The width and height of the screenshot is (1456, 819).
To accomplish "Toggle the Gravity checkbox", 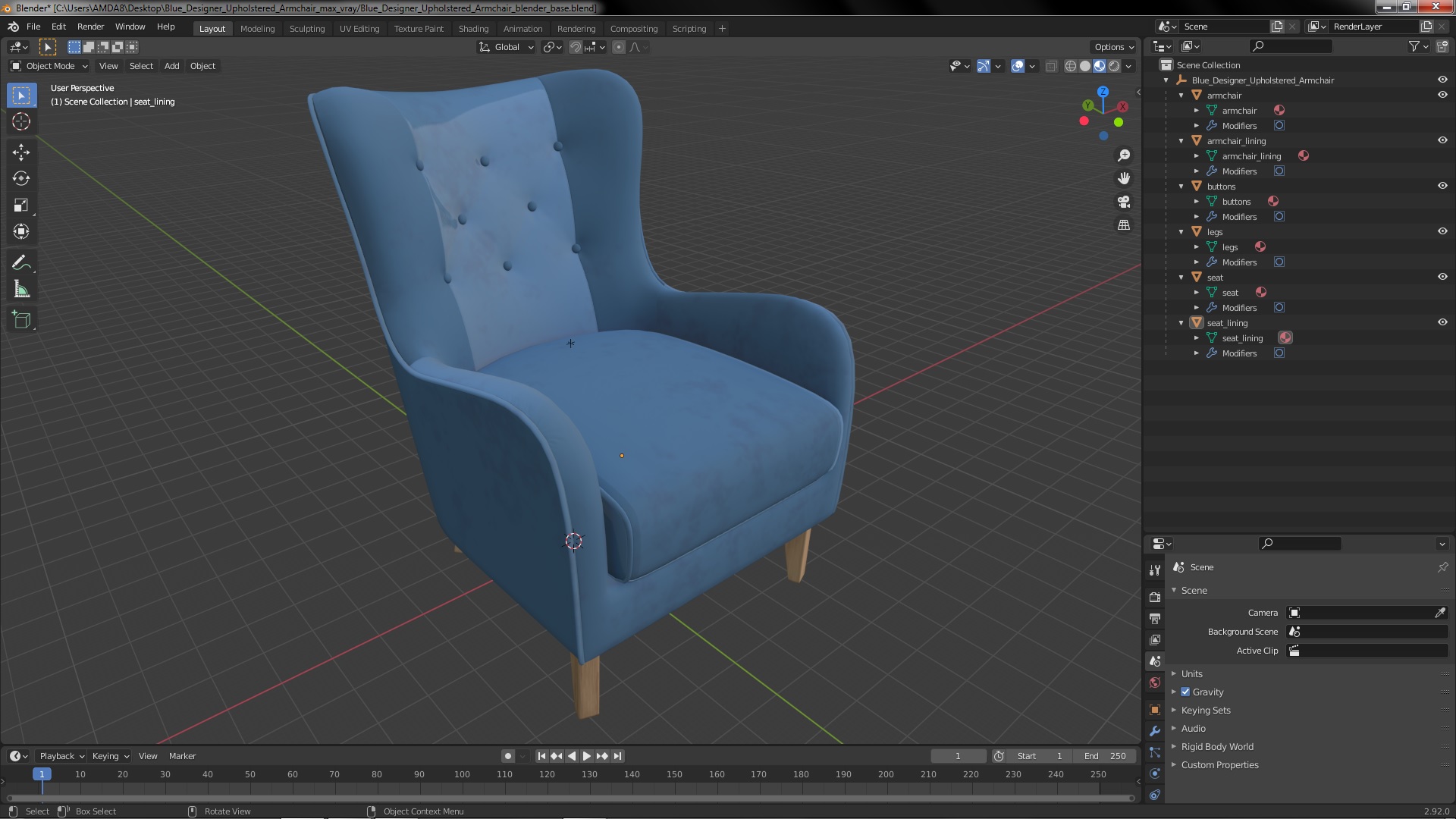I will 1185,692.
